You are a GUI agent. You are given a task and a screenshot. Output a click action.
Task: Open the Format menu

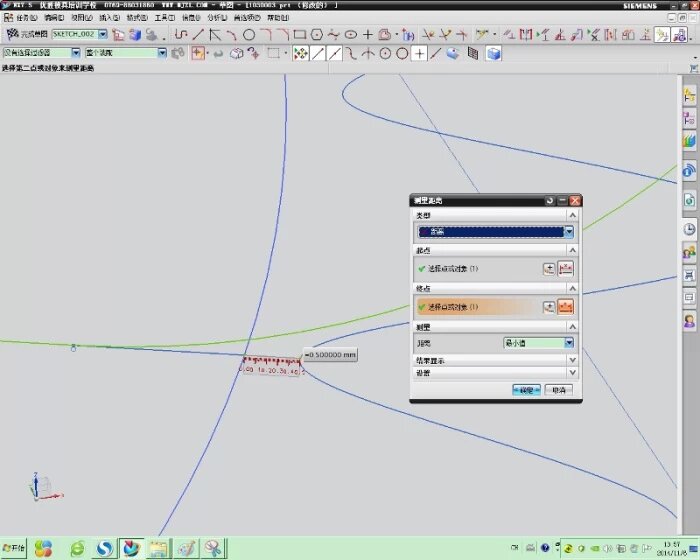tap(137, 18)
